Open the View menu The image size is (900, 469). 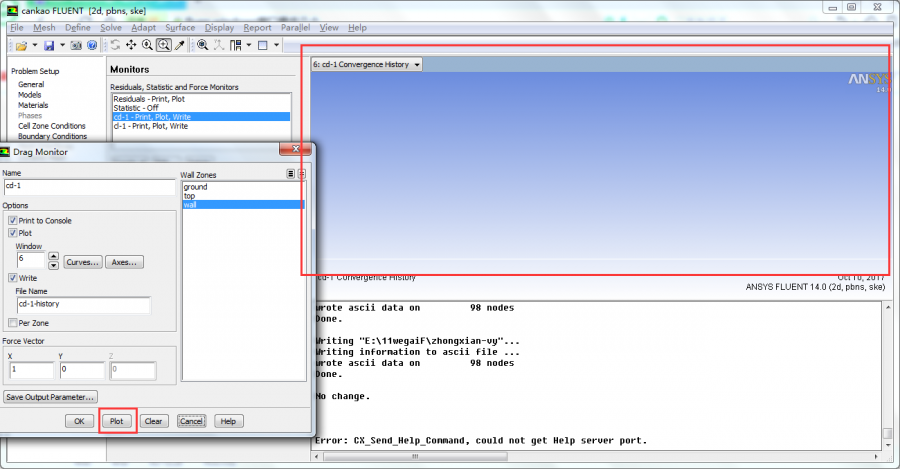(329, 28)
